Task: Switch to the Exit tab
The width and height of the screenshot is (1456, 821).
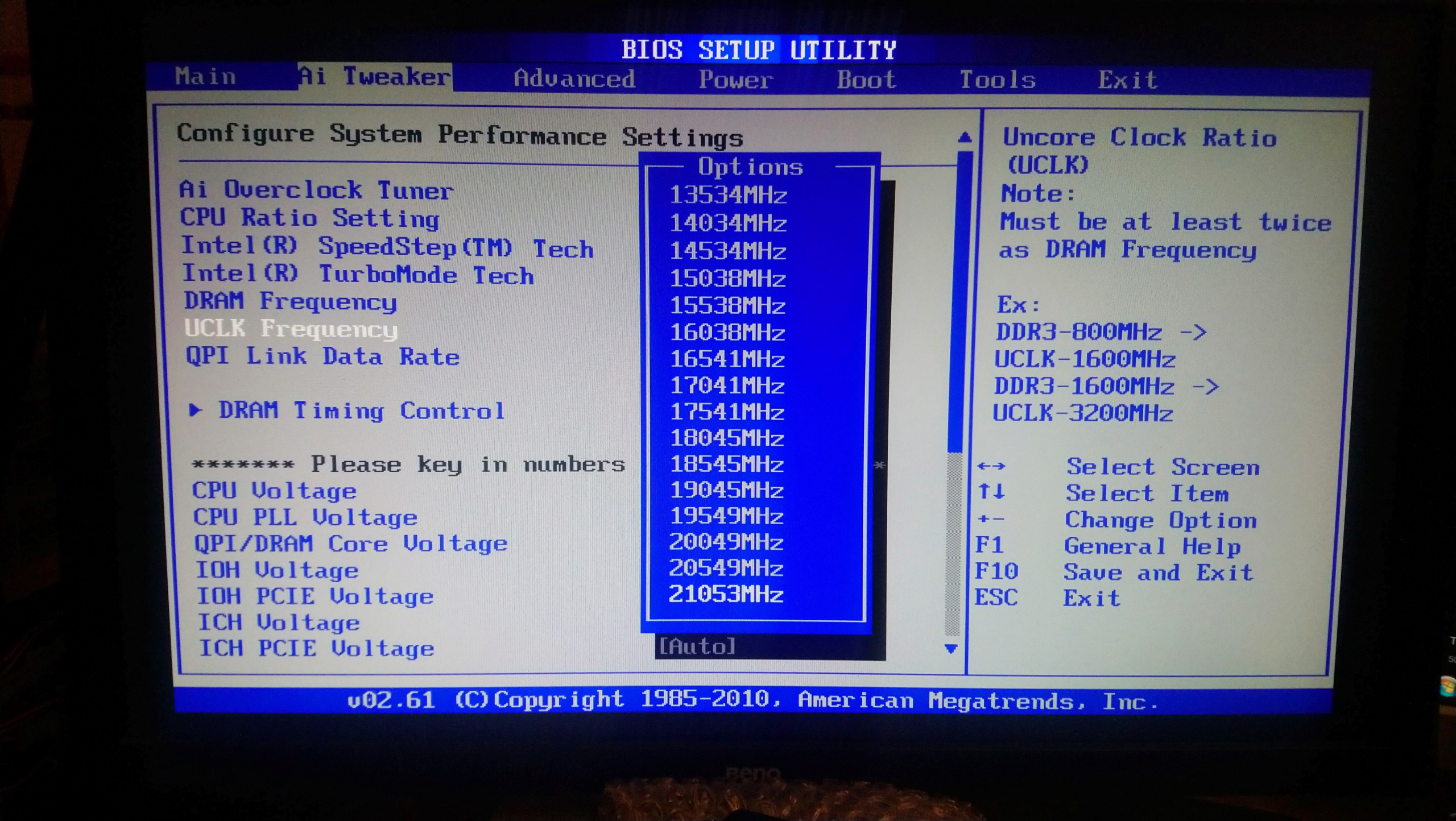Action: point(1127,80)
